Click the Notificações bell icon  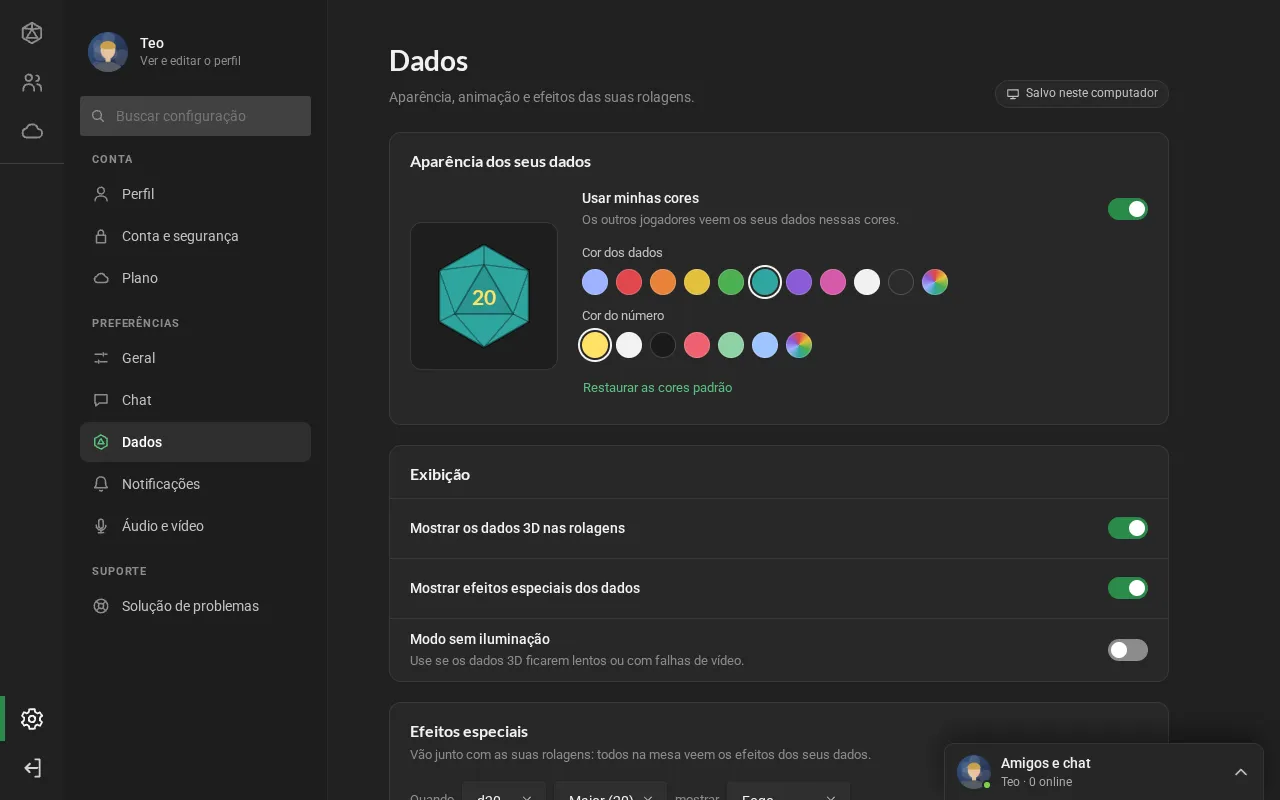click(x=101, y=484)
